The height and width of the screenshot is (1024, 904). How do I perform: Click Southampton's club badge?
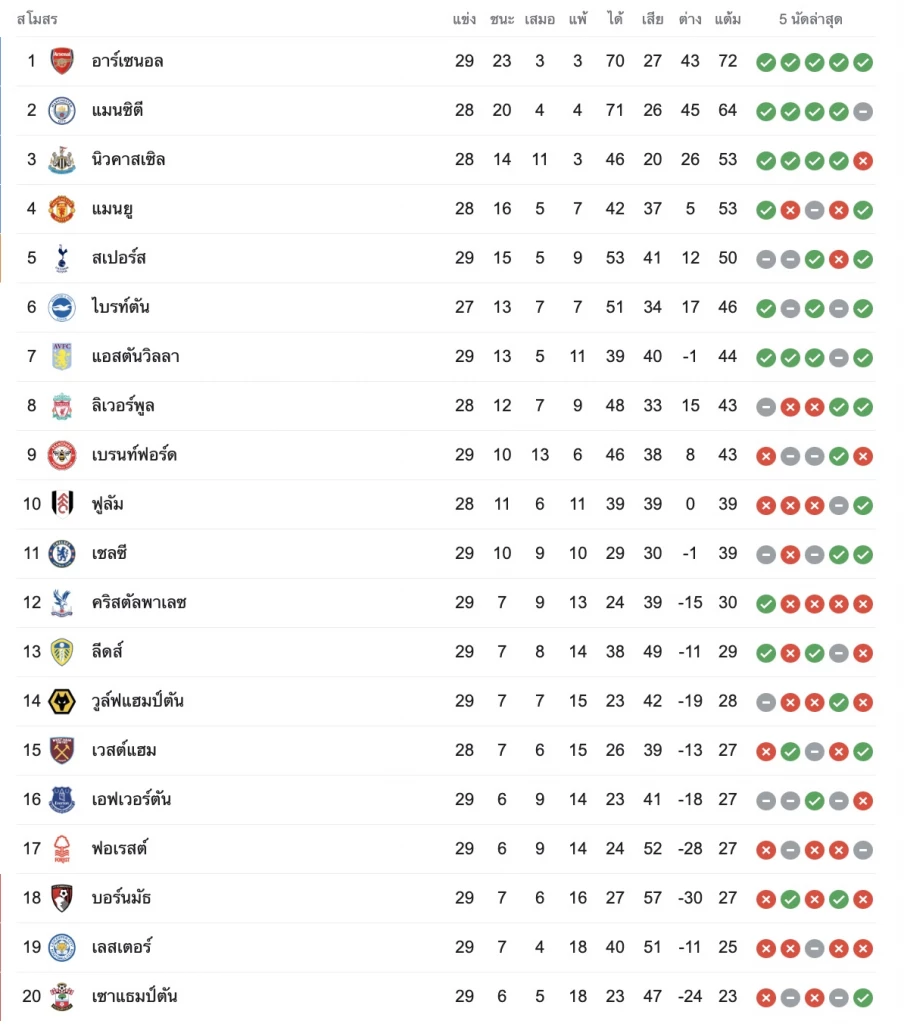[62, 996]
